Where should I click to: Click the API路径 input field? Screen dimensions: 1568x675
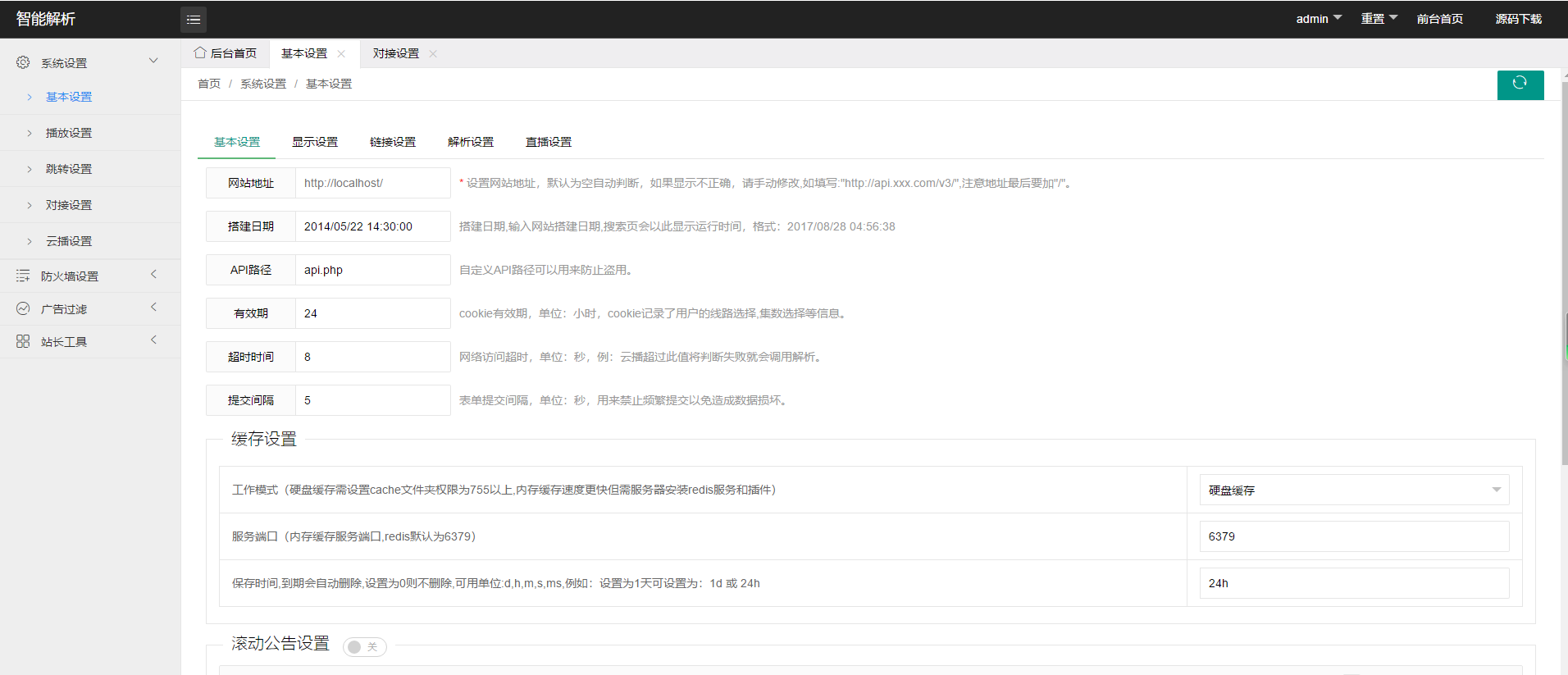click(x=373, y=270)
